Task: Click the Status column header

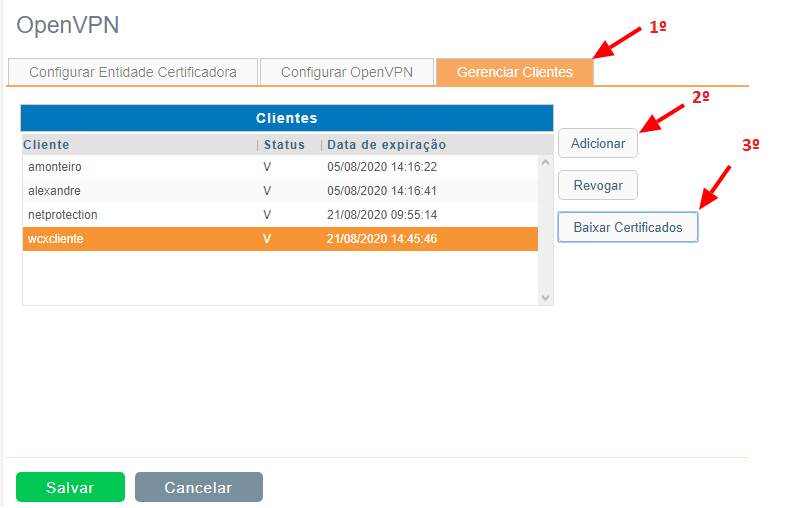Action: pos(284,145)
